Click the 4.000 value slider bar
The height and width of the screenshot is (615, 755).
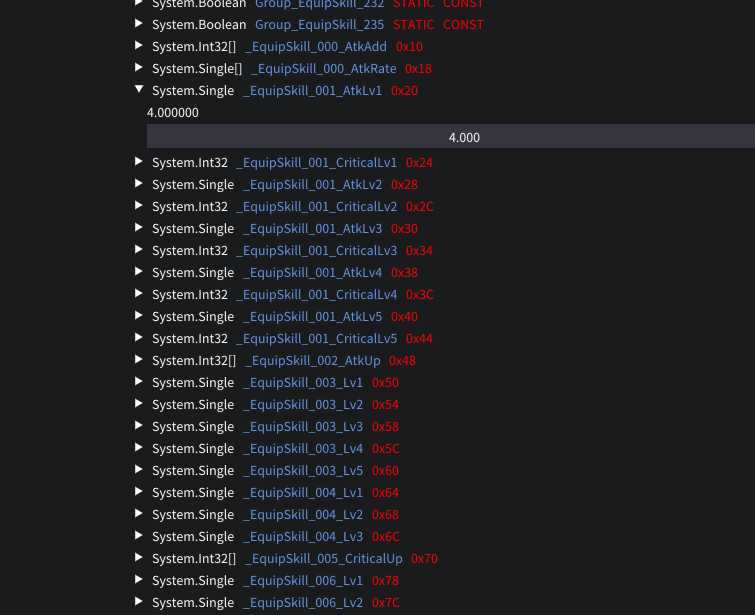[x=450, y=137]
